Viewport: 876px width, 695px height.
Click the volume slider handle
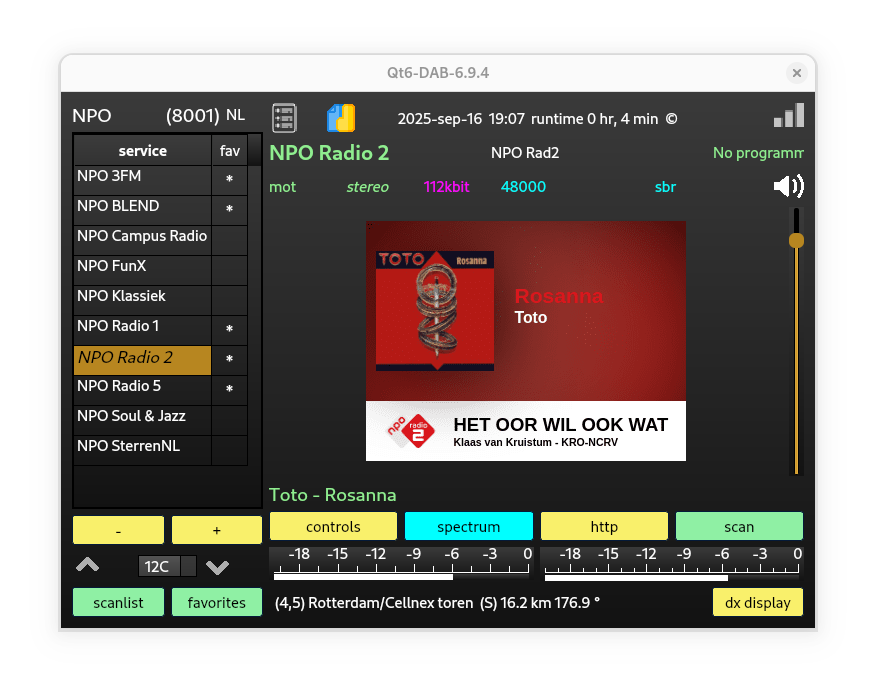[x=796, y=240]
